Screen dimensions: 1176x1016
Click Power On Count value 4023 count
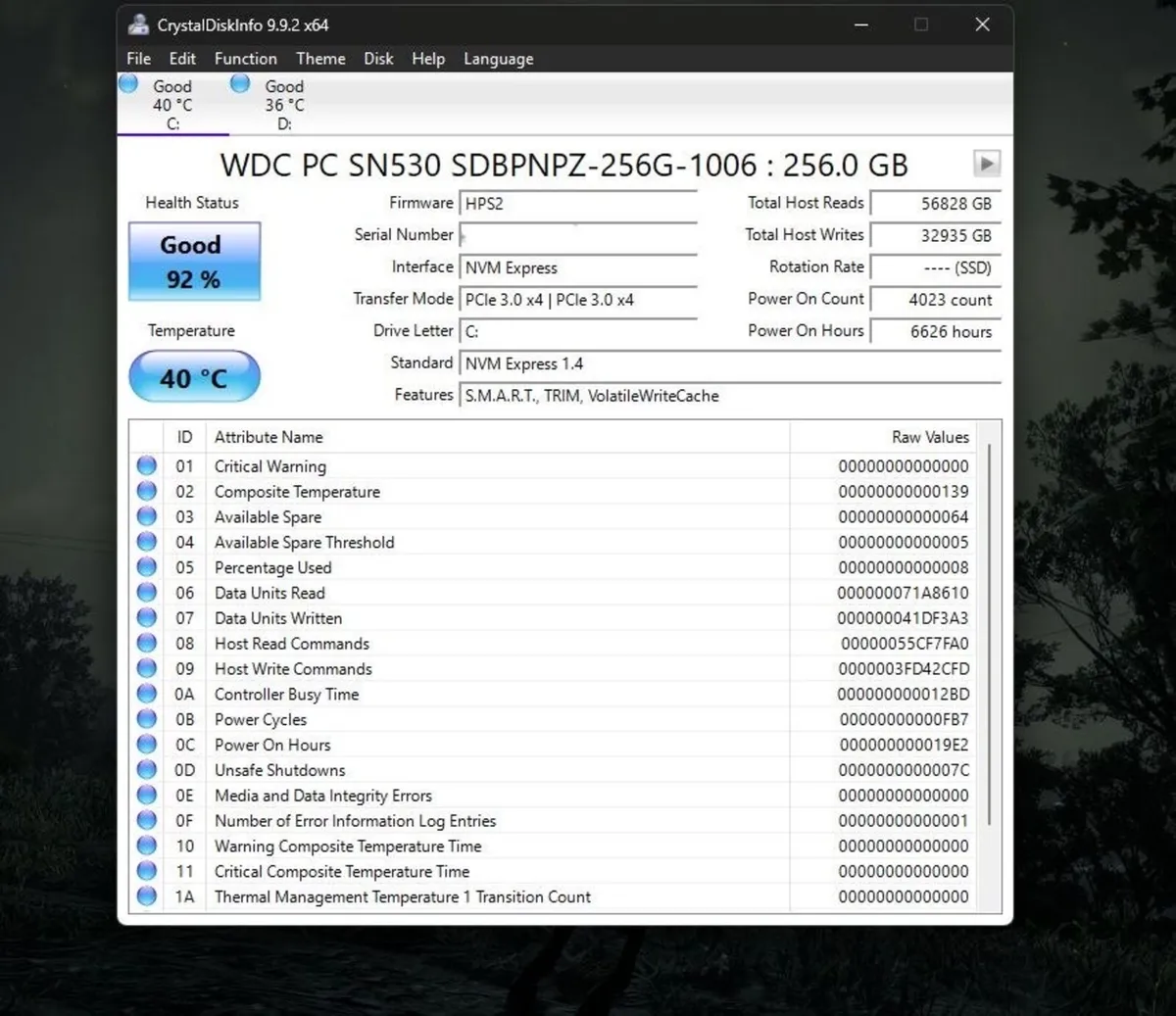click(935, 300)
